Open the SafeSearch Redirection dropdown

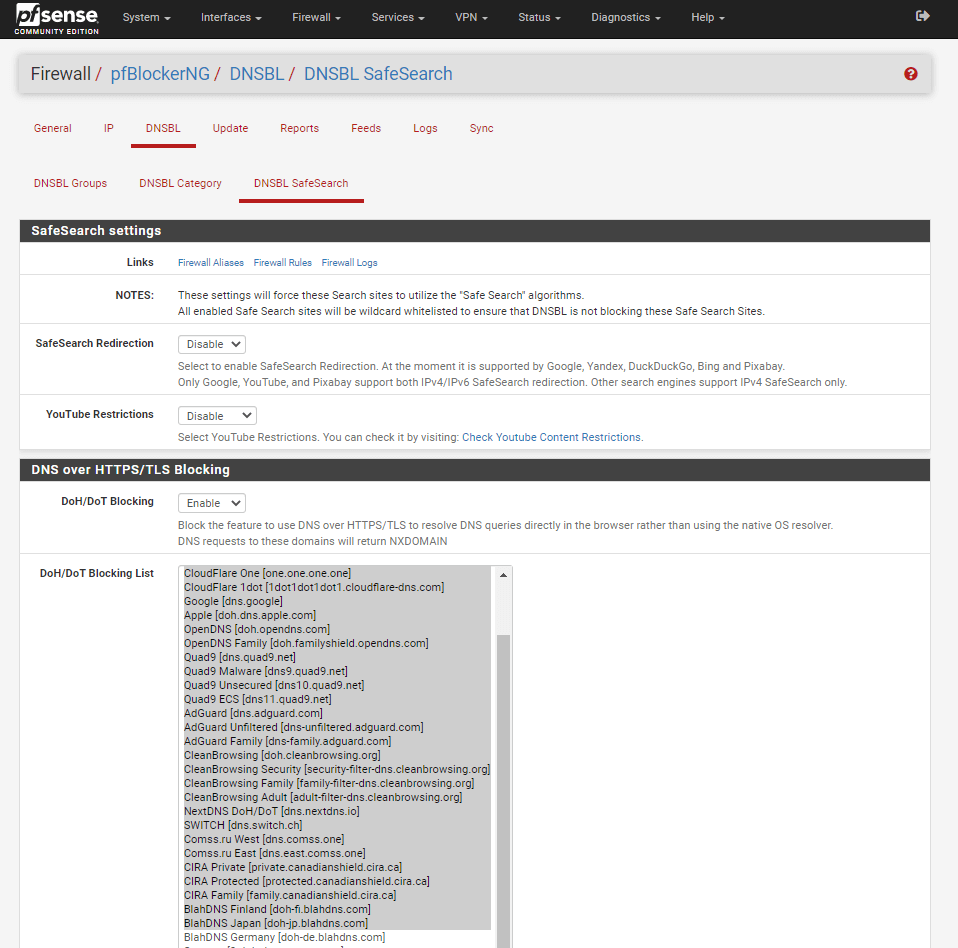point(211,344)
